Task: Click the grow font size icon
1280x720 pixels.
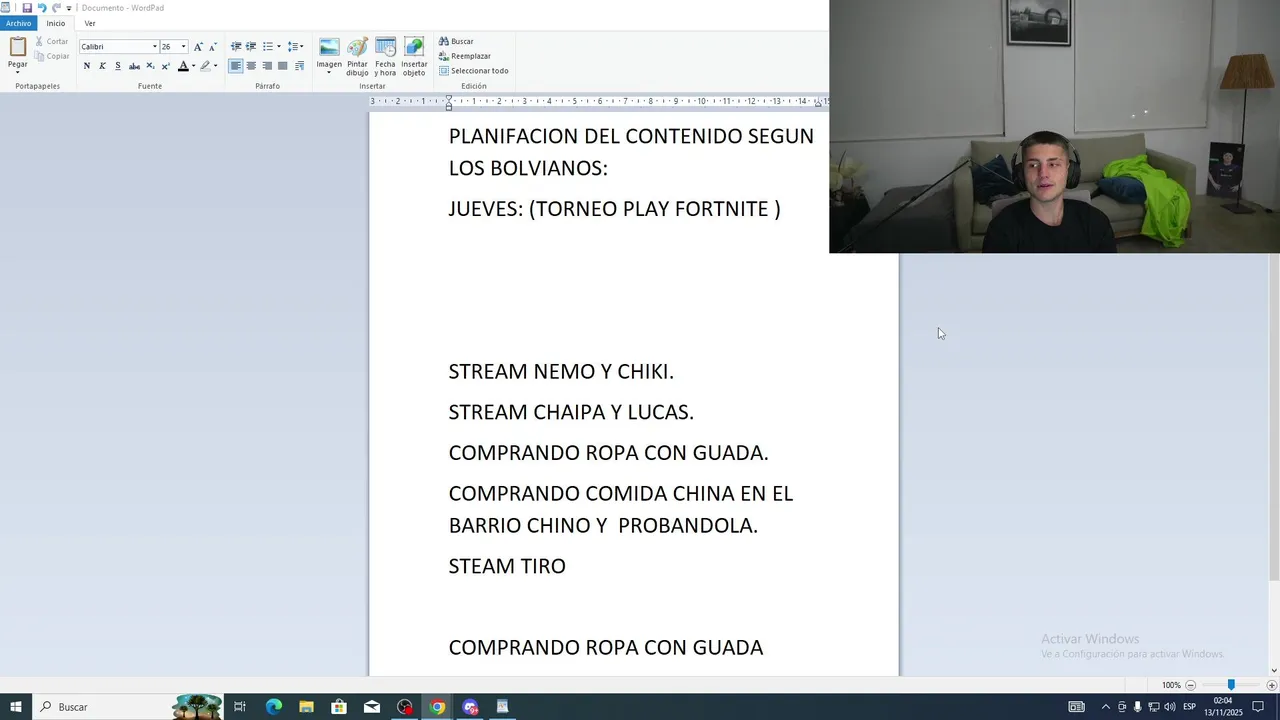Action: pyautogui.click(x=198, y=47)
